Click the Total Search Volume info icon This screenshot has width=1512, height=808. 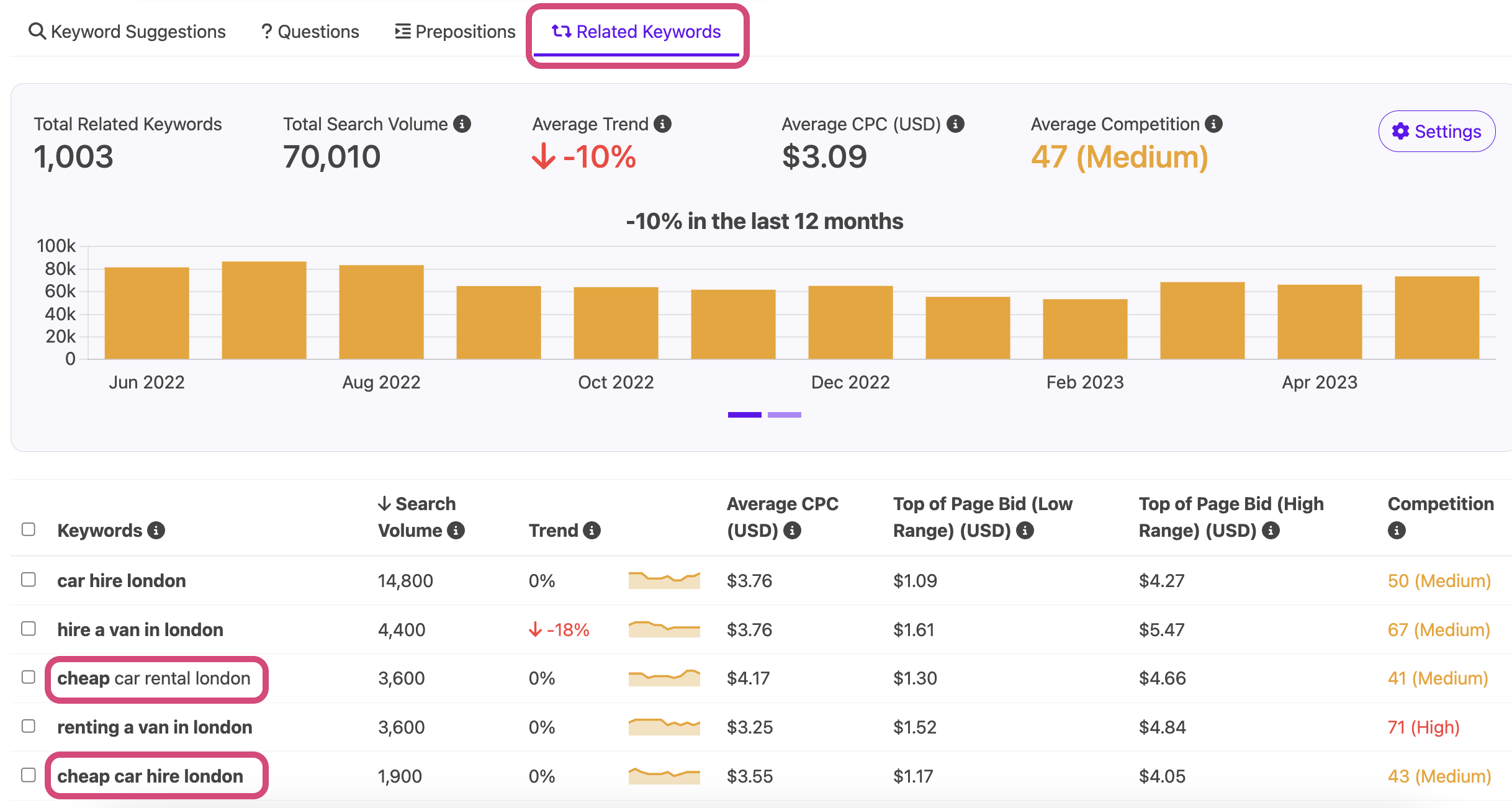[462, 124]
